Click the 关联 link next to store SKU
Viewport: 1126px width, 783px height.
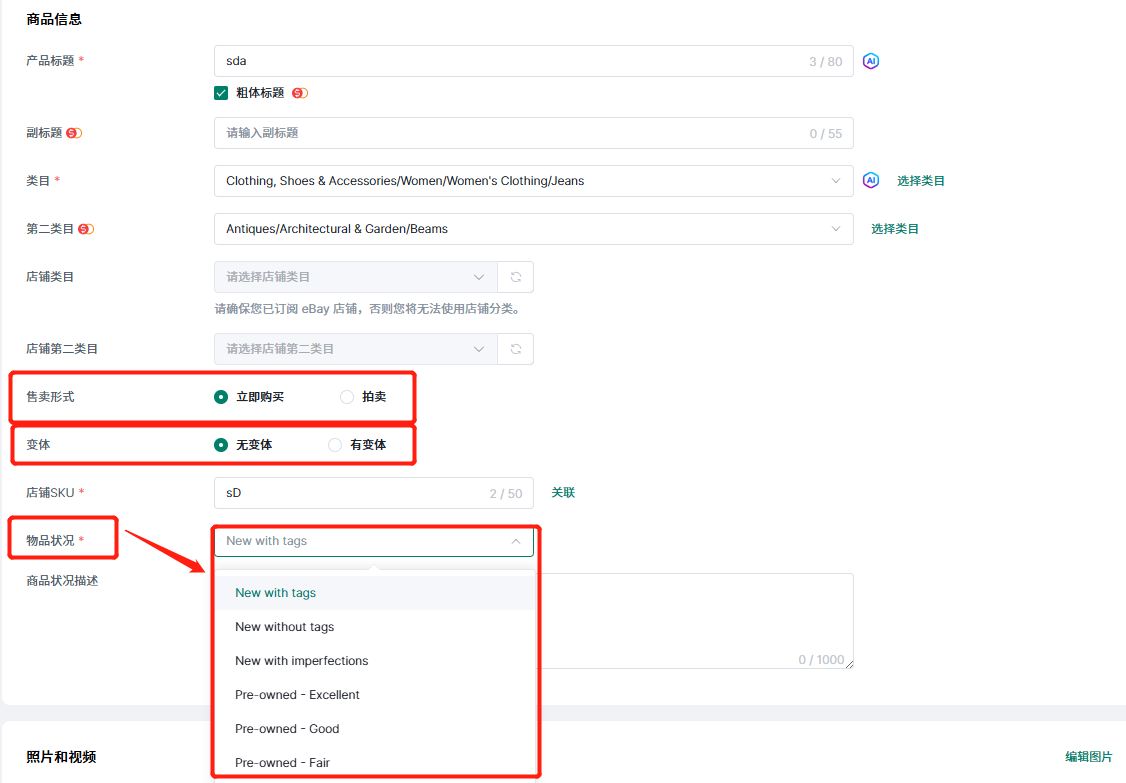[563, 493]
